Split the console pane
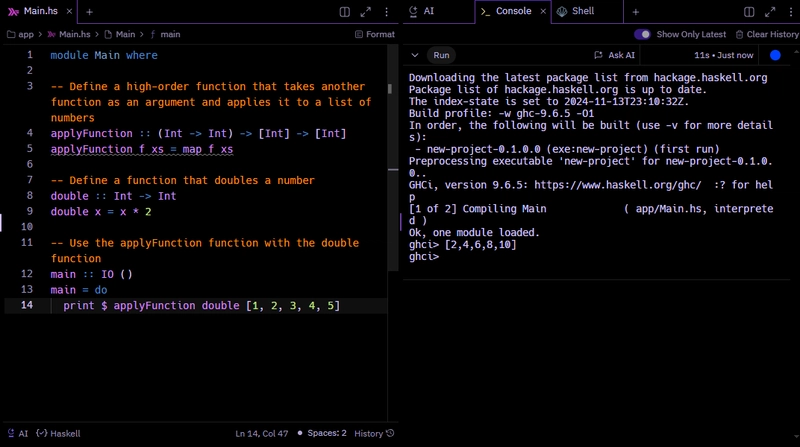800x447 pixels. pyautogui.click(x=749, y=12)
